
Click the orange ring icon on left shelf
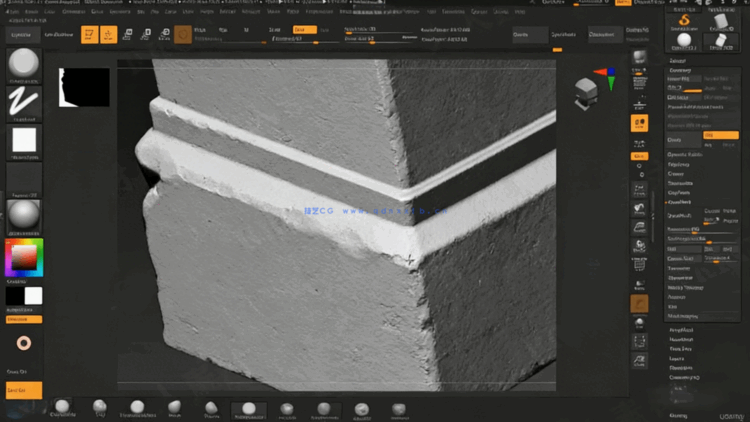(23, 343)
